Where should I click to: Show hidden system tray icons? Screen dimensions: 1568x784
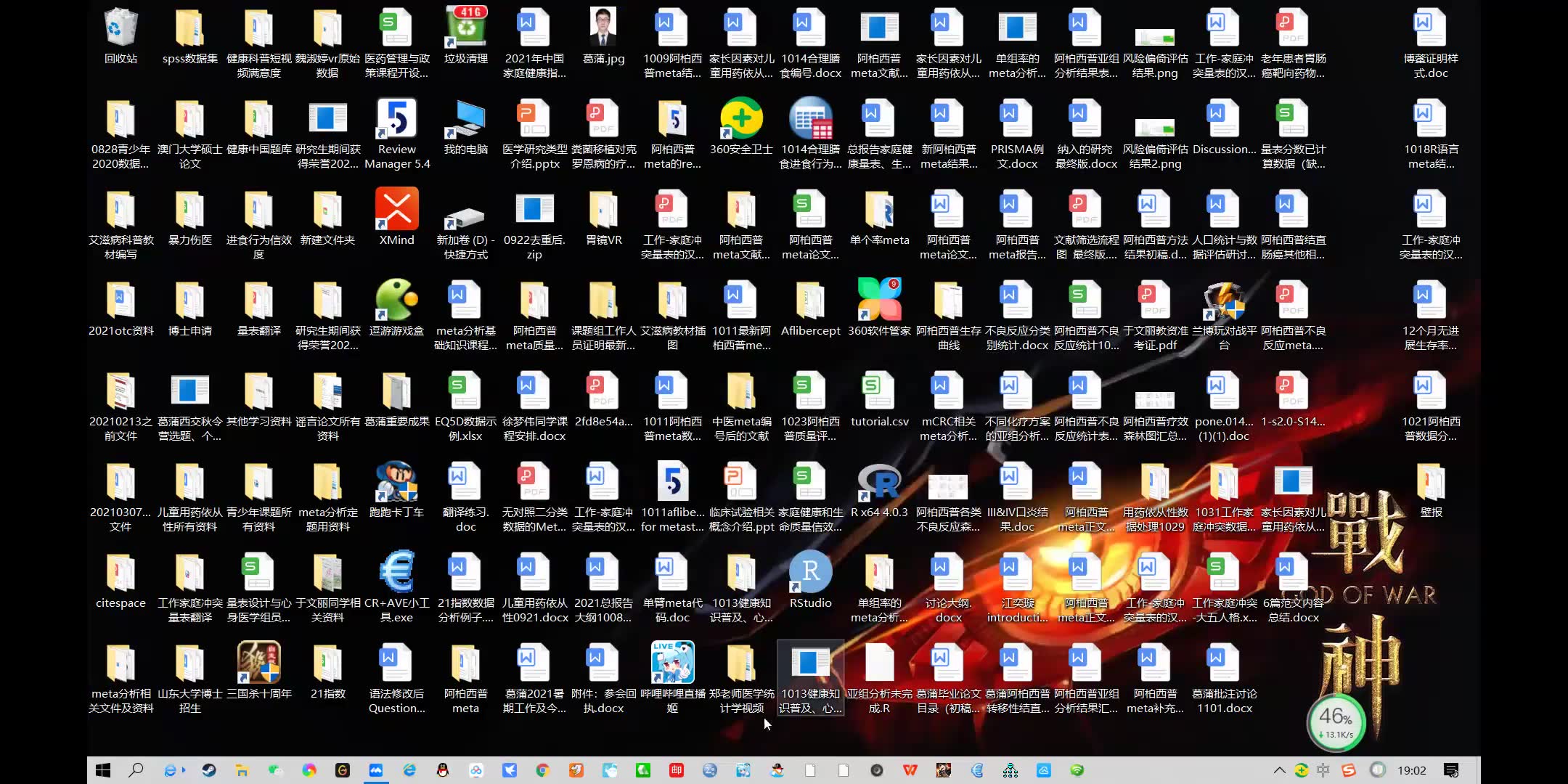click(x=1279, y=770)
